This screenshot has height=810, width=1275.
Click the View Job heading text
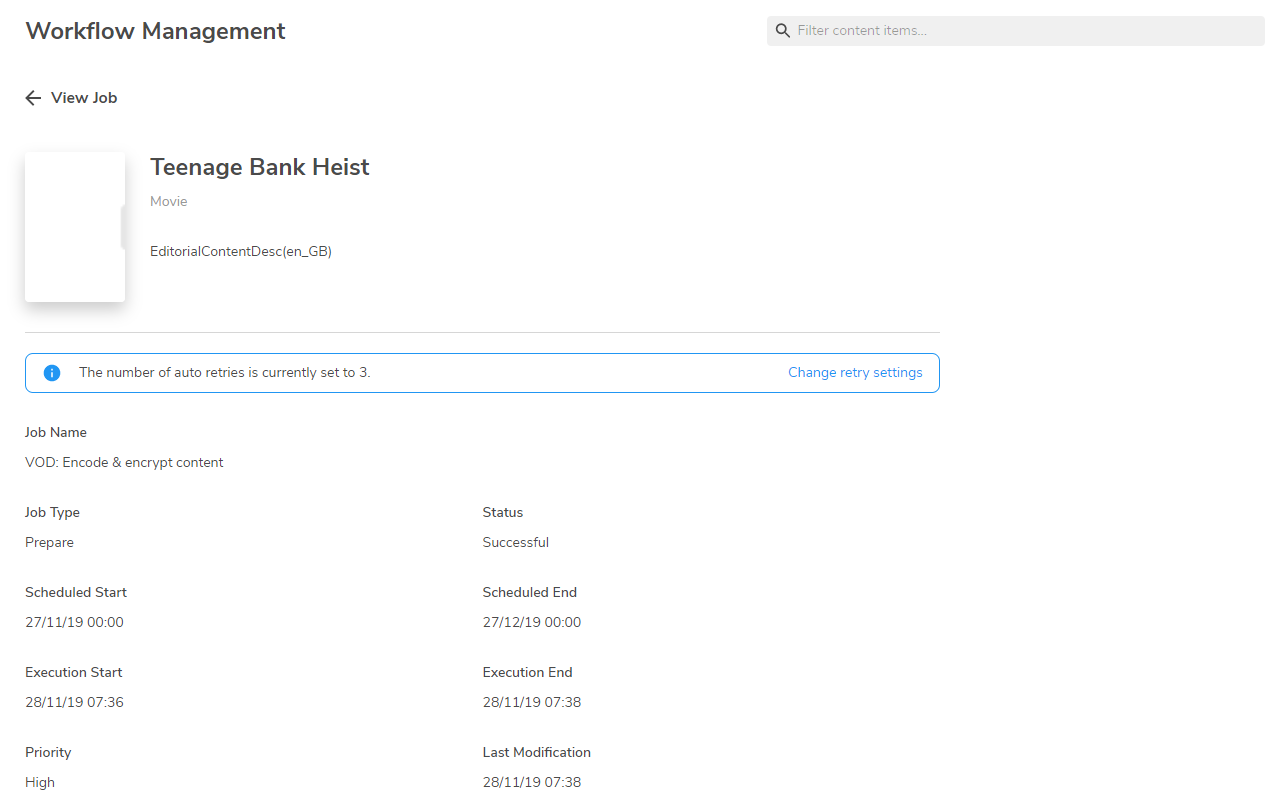point(84,98)
